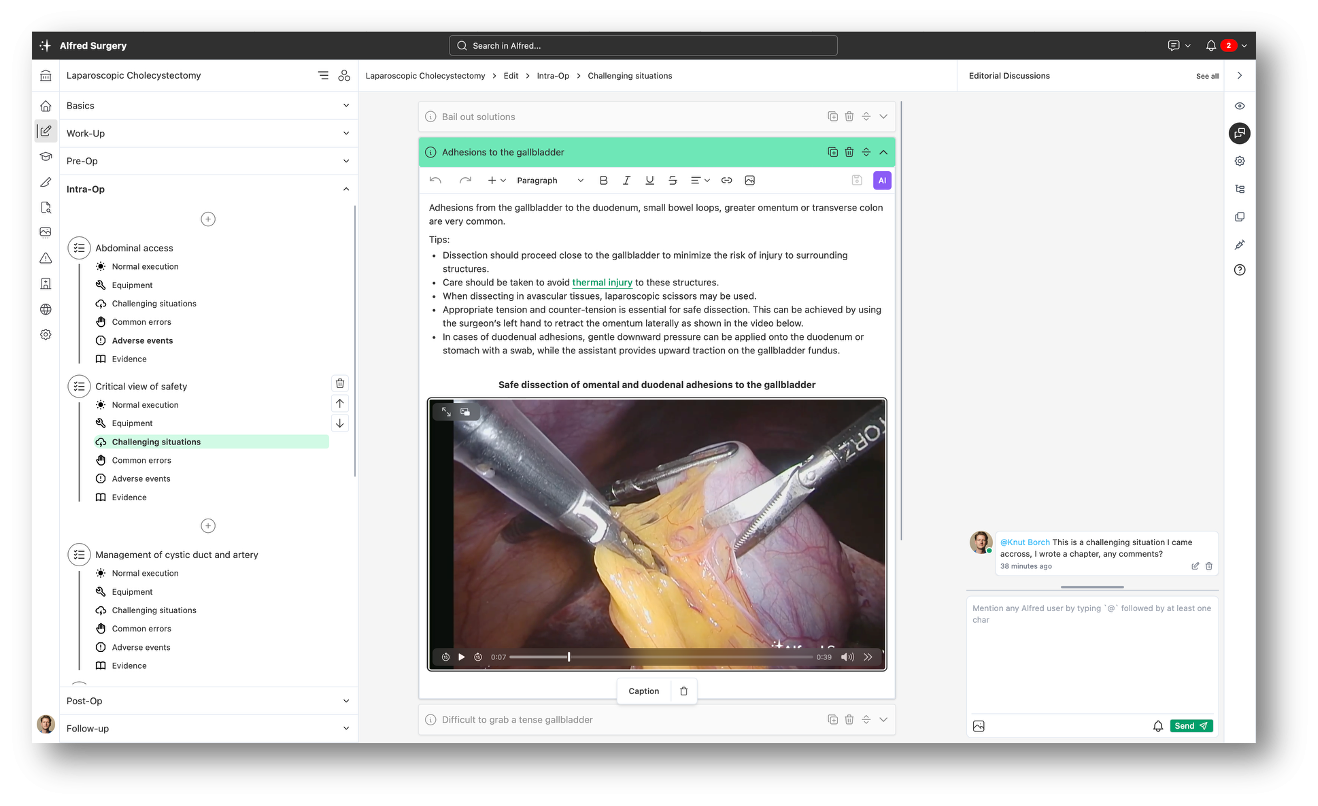
Task: Go to Intra-Op in the breadcrumb
Action: (x=553, y=76)
